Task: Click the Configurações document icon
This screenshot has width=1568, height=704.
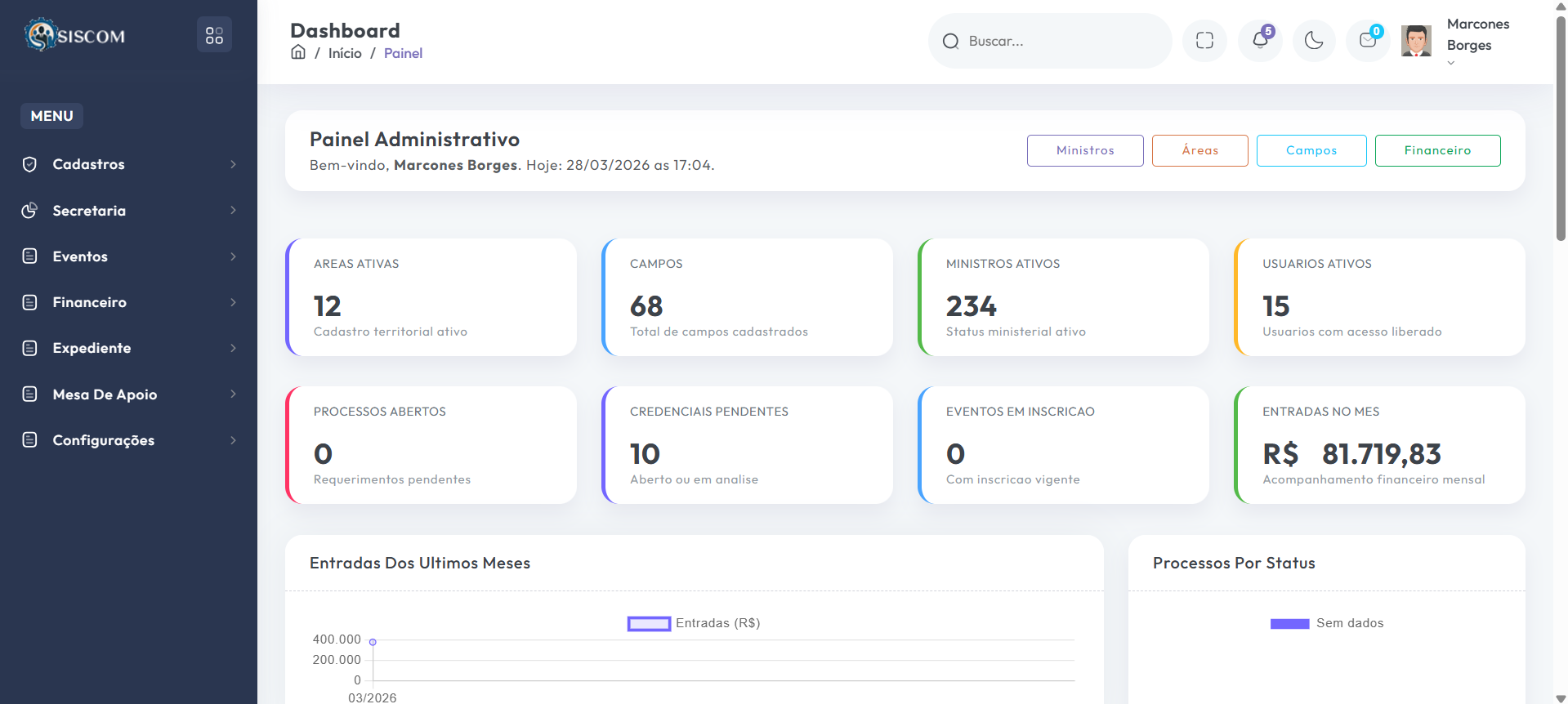Action: coord(29,439)
